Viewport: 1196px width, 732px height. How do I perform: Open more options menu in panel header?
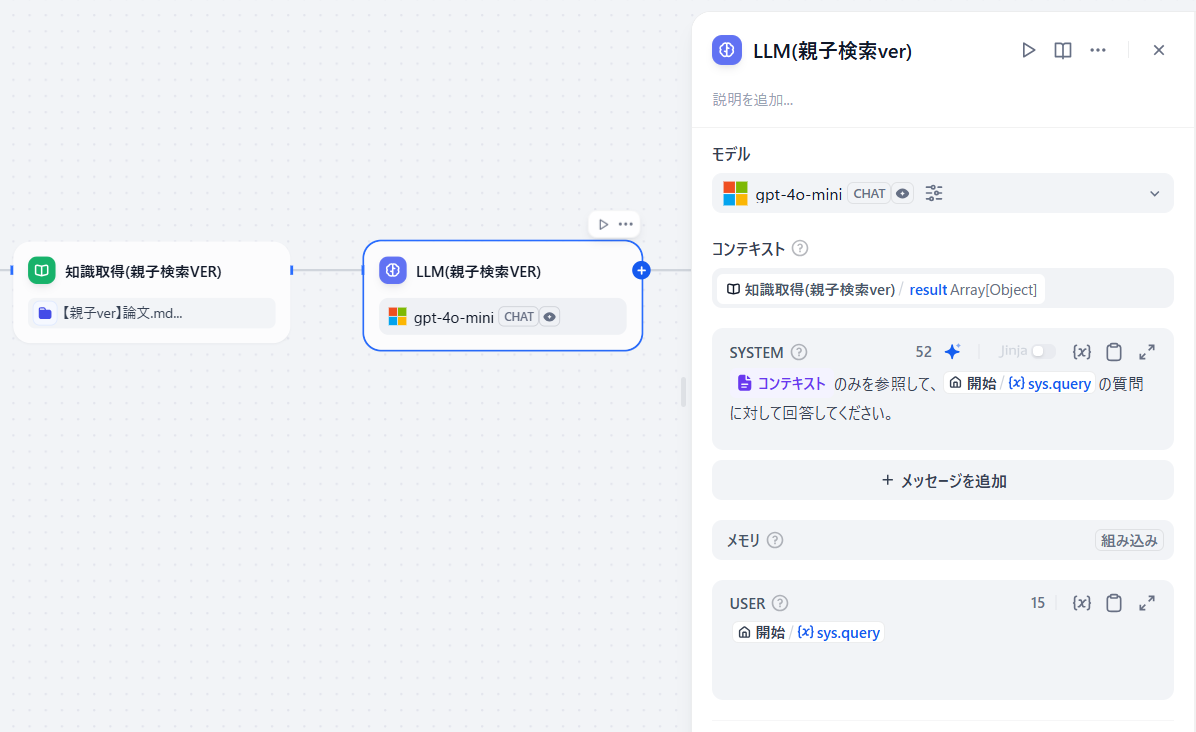click(1098, 50)
